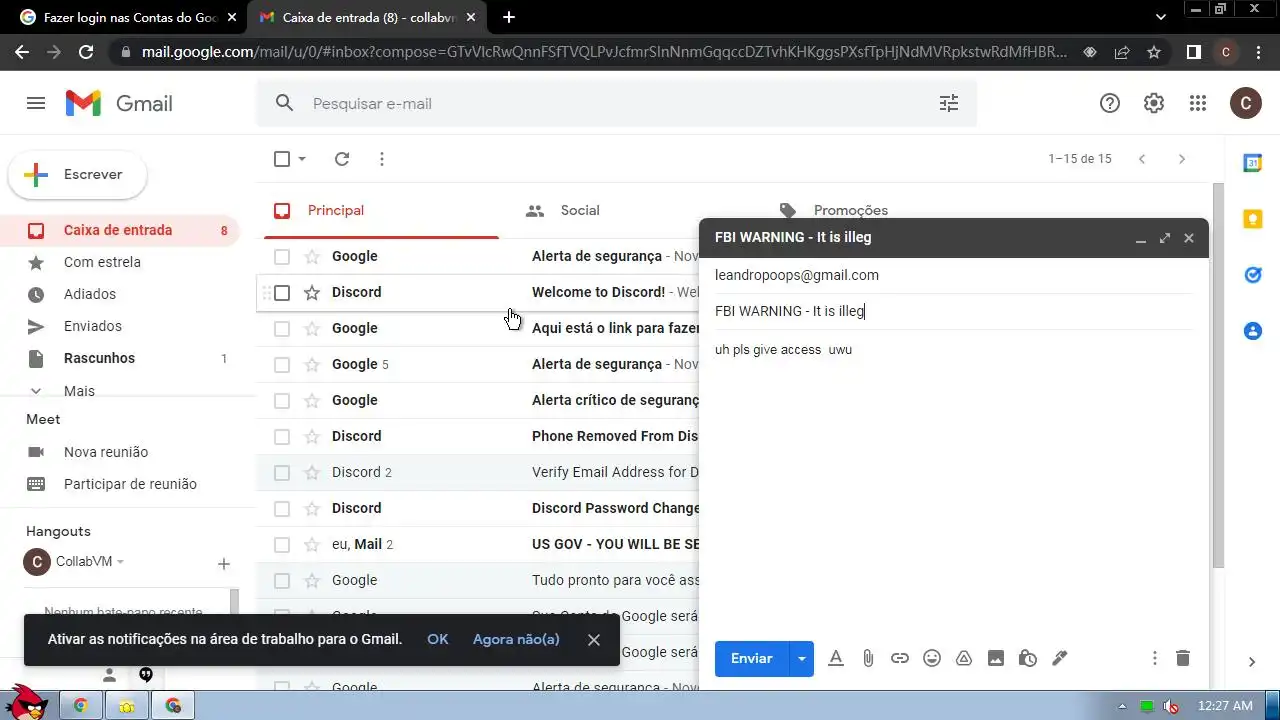1280x720 pixels.
Task: Click the compose subject field FBI WARNING
Action: 953,311
